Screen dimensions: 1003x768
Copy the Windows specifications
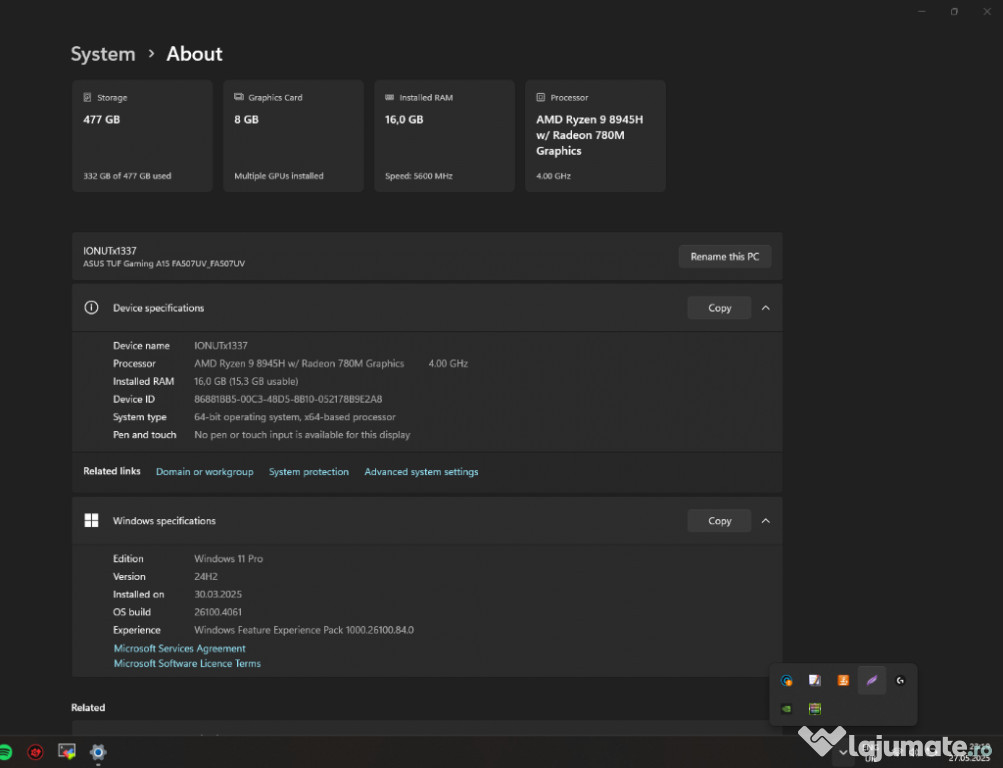coord(720,521)
